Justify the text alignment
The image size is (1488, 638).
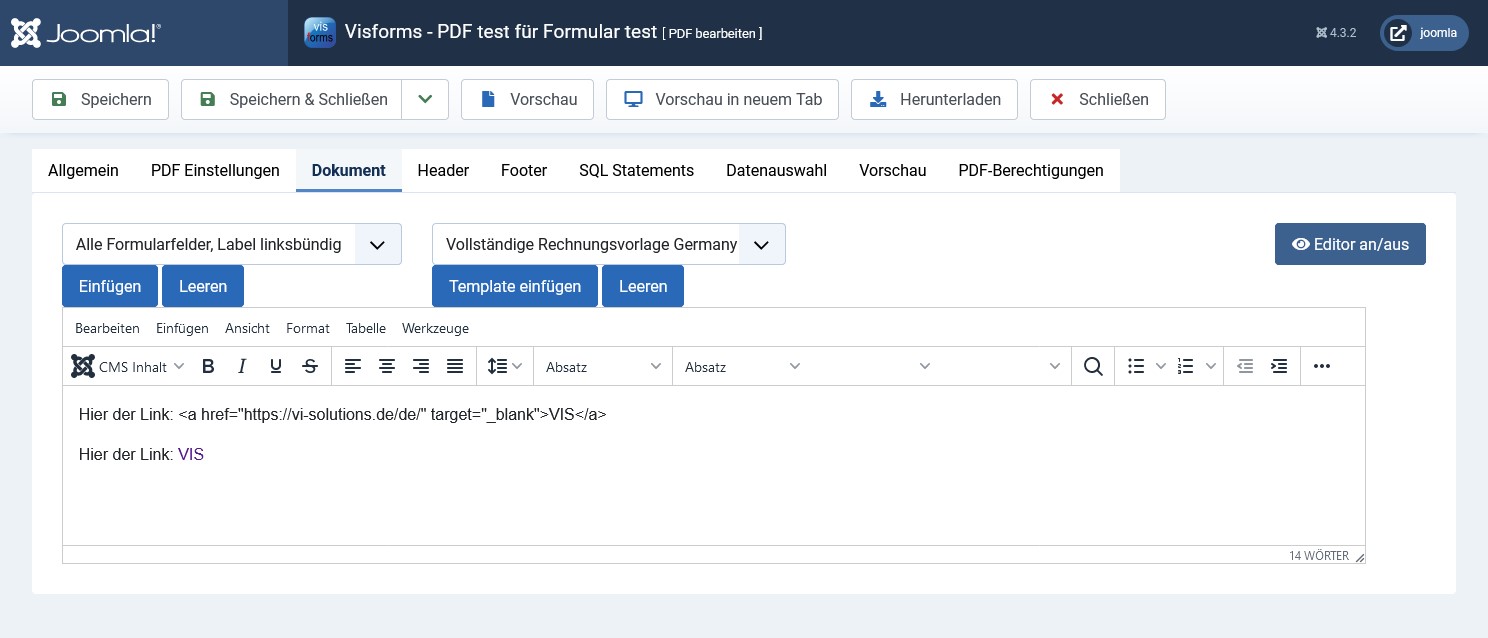pos(455,367)
